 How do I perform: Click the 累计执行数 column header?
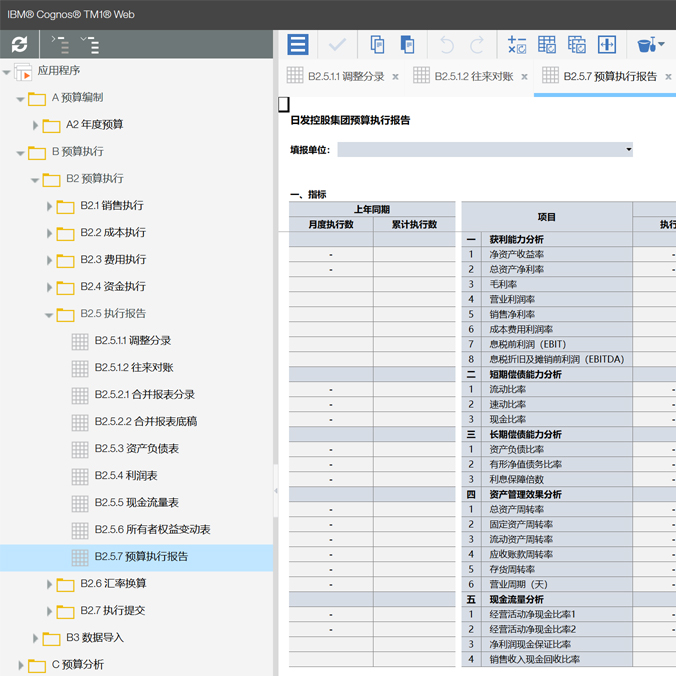[414, 224]
